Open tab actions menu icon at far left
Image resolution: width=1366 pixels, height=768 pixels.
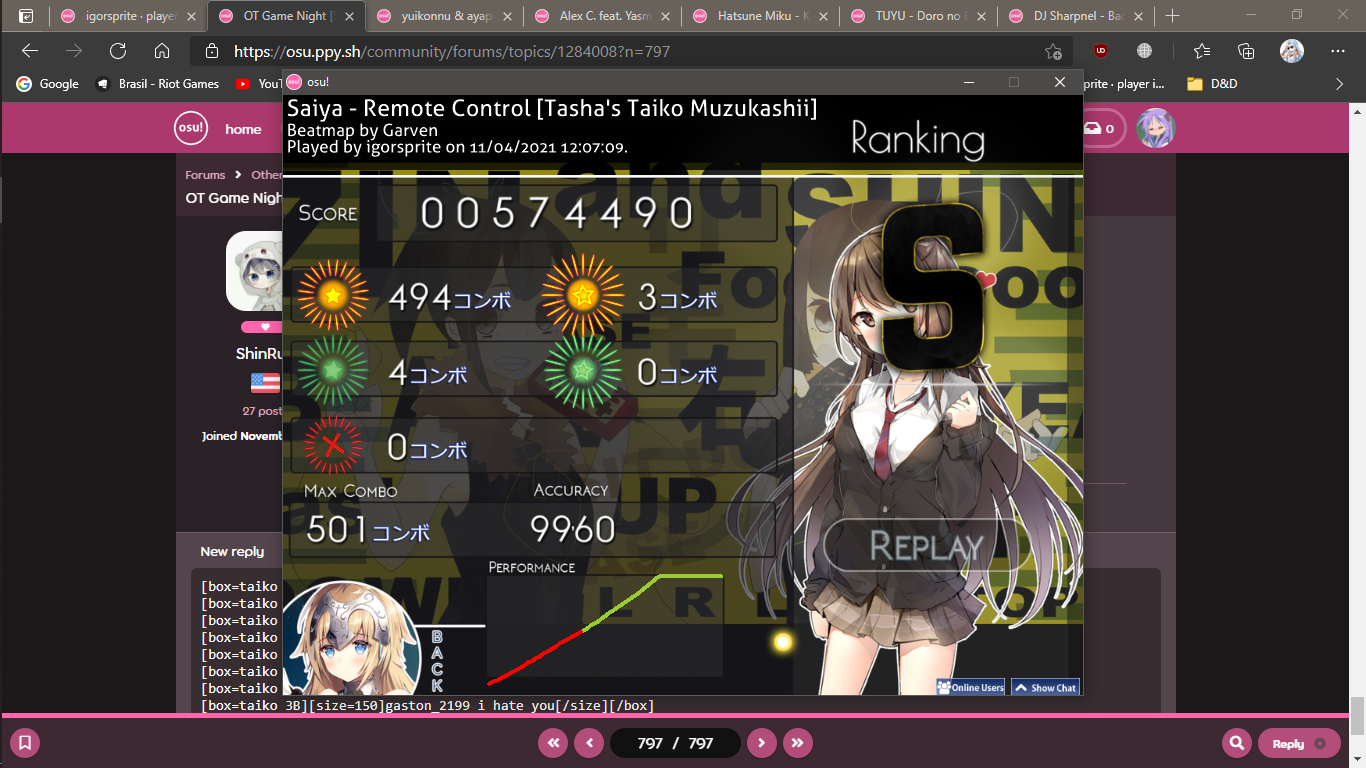25,16
